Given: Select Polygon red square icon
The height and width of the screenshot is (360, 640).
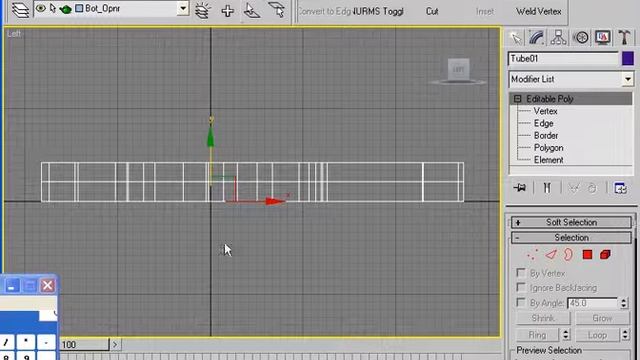Looking at the screenshot, I should coord(587,255).
